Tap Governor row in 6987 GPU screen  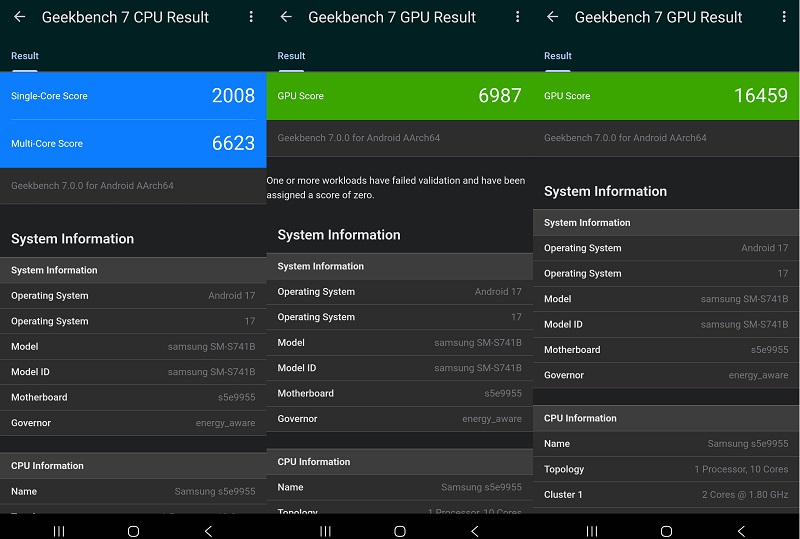[399, 419]
